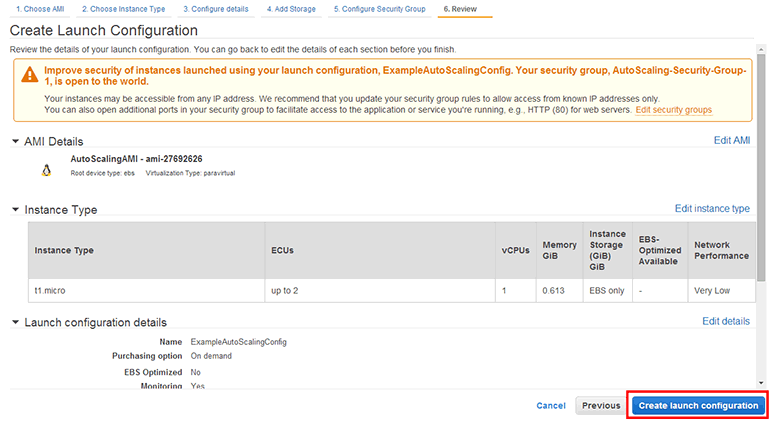
Task: Follow the Edit instance type link
Action: 712,209
